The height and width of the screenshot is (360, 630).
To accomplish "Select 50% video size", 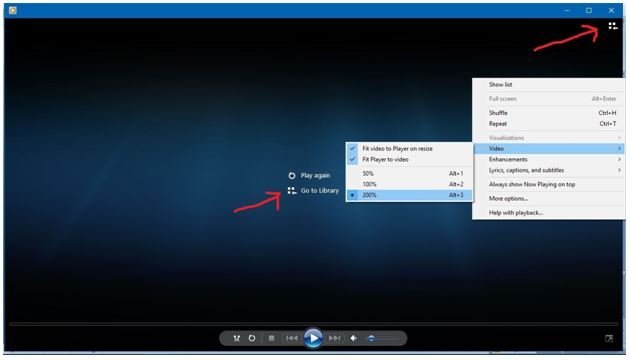I will tap(409, 174).
